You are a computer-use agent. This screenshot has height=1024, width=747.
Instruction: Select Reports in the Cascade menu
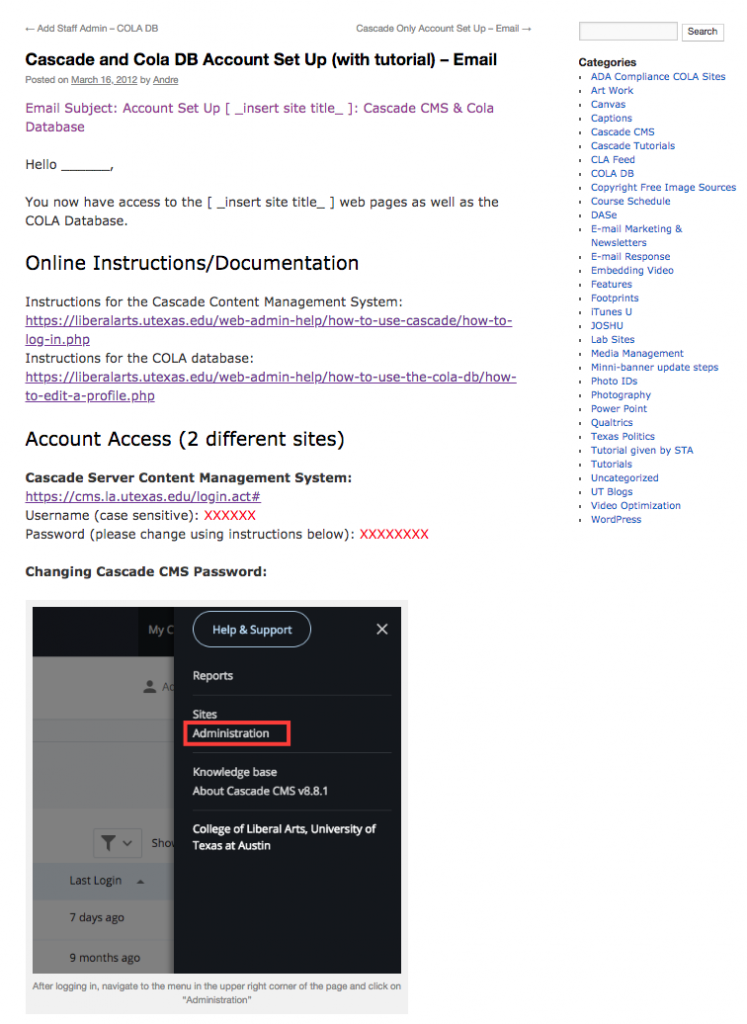(212, 675)
